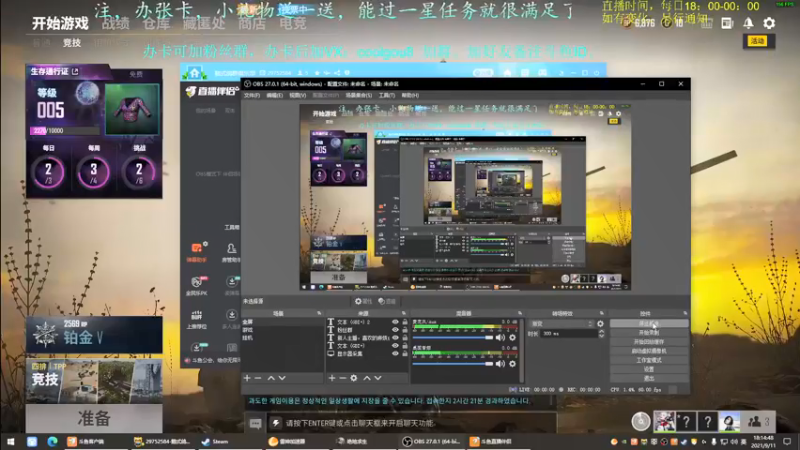Image resolution: width=800 pixels, height=450 pixels.
Task: Add a new scene with the plus icon
Action: click(x=247, y=378)
